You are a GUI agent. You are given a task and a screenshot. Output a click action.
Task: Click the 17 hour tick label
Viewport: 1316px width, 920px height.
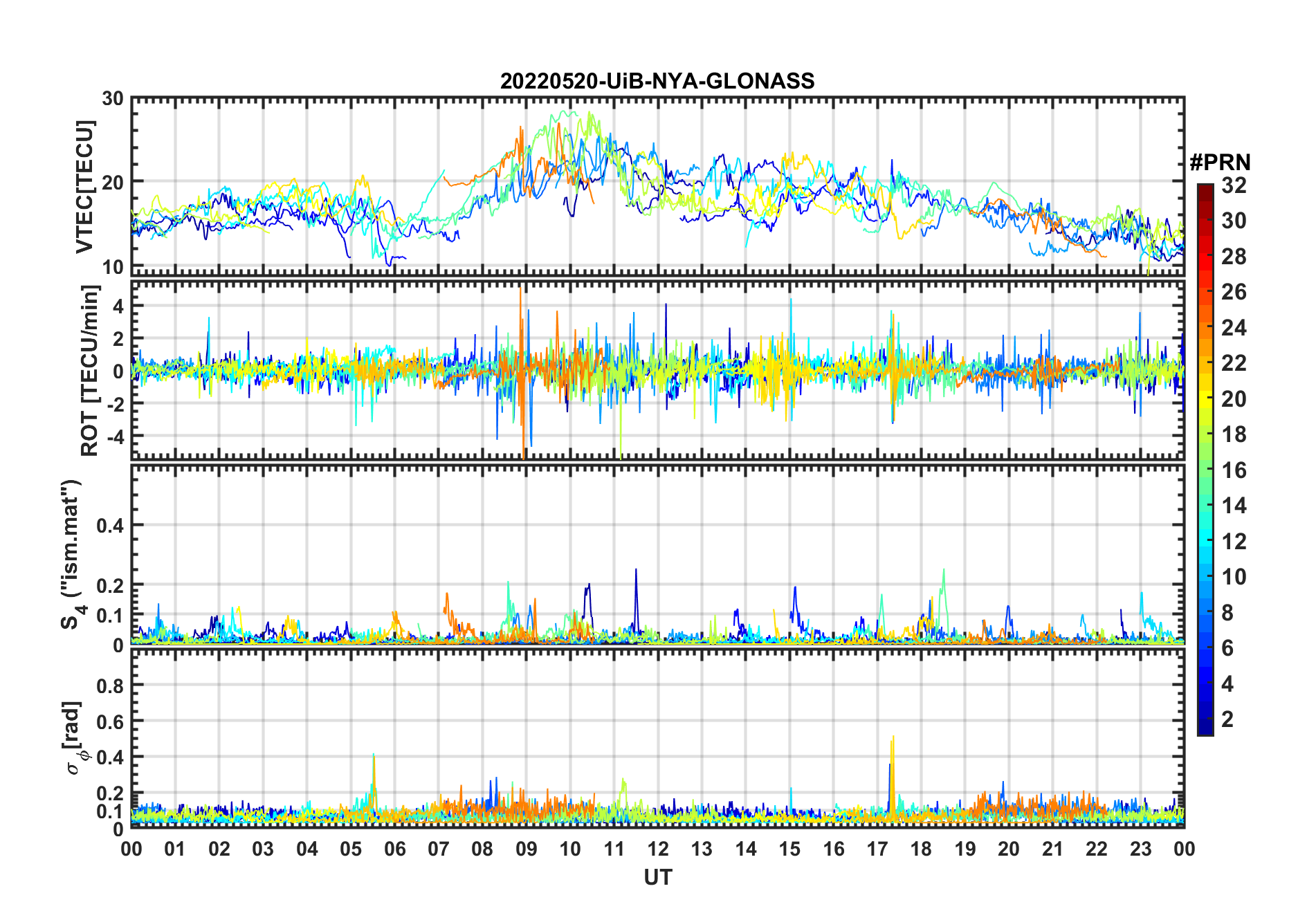[877, 849]
